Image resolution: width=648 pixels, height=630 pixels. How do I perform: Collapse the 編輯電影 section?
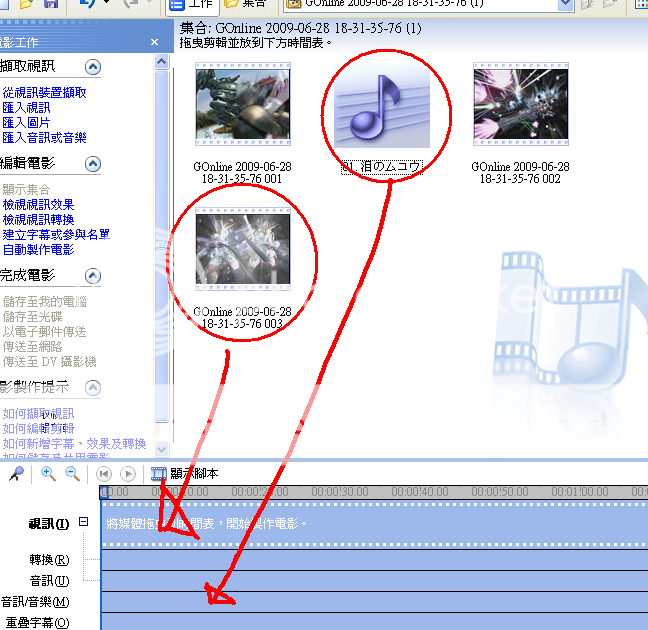(x=93, y=163)
